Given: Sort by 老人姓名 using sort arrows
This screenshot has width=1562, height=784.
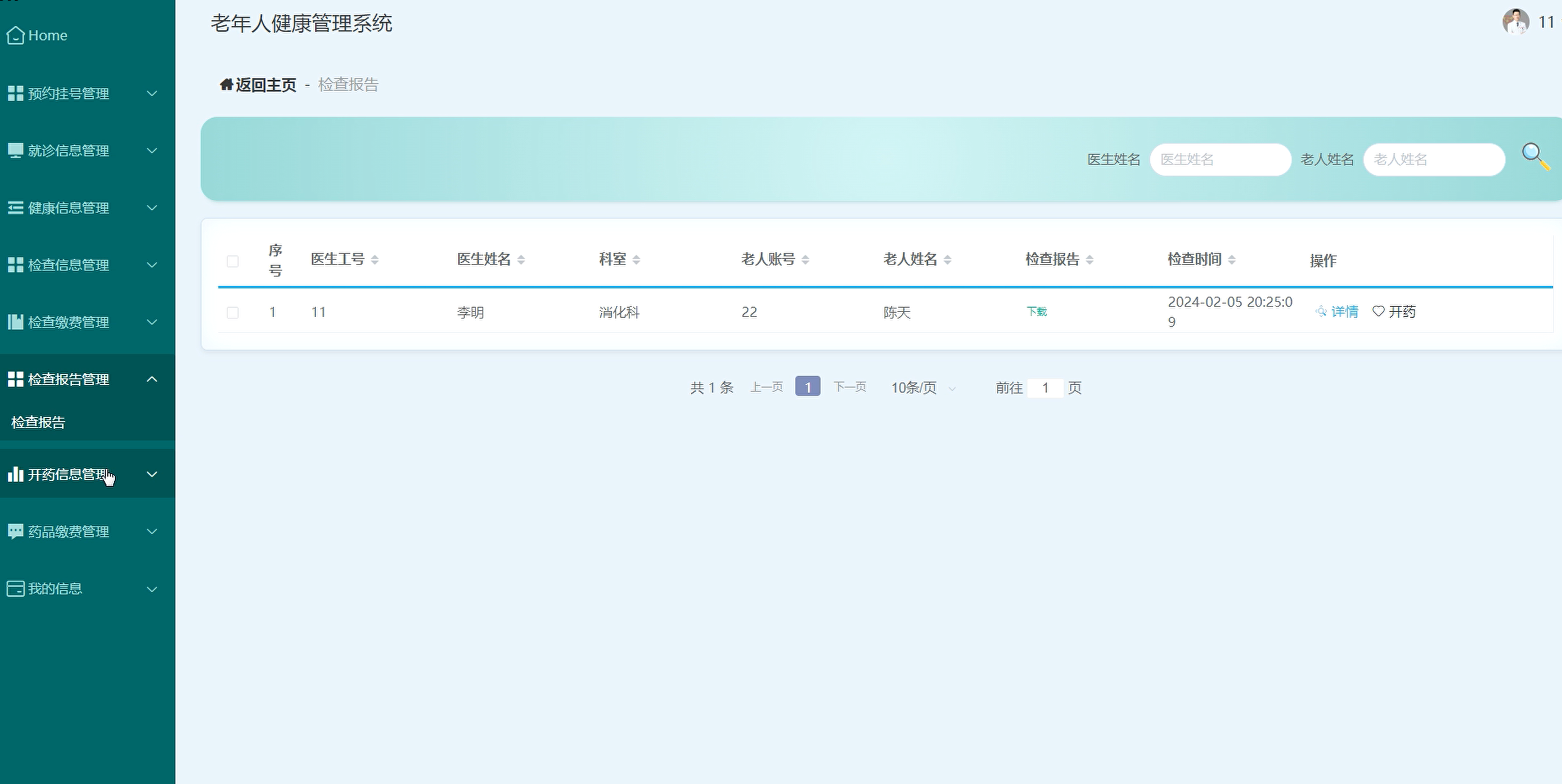Looking at the screenshot, I should (x=948, y=259).
